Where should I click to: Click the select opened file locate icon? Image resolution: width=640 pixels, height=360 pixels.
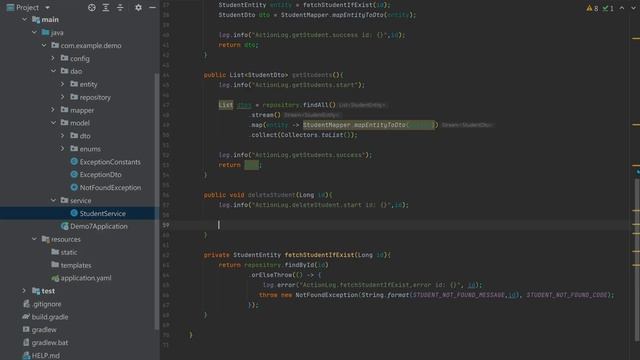pyautogui.click(x=92, y=7)
